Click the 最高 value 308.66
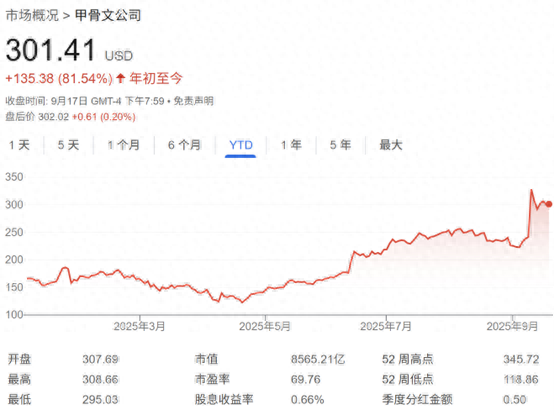The width and height of the screenshot is (554, 415). tap(100, 379)
